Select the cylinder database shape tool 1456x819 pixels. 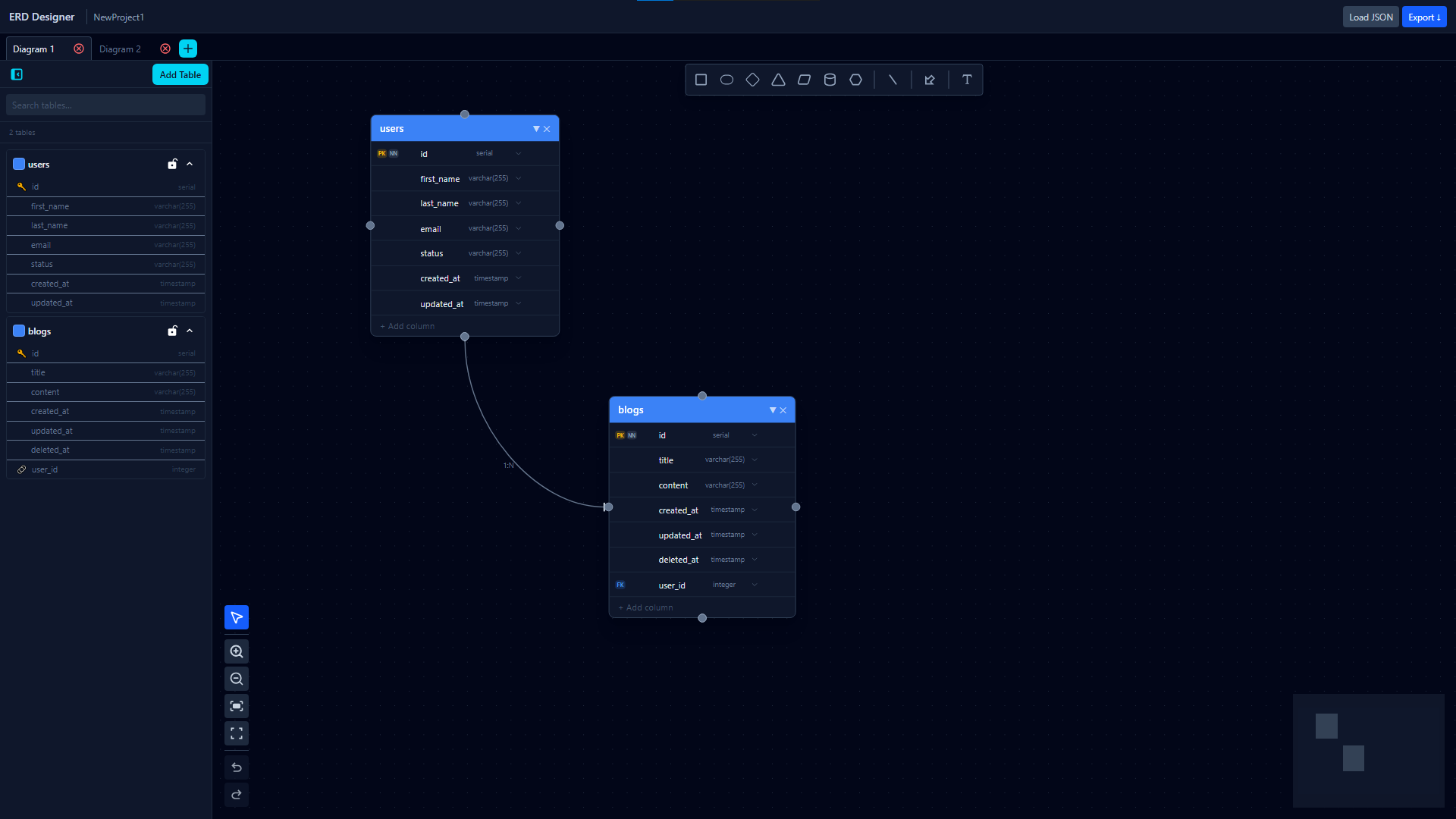click(x=830, y=80)
